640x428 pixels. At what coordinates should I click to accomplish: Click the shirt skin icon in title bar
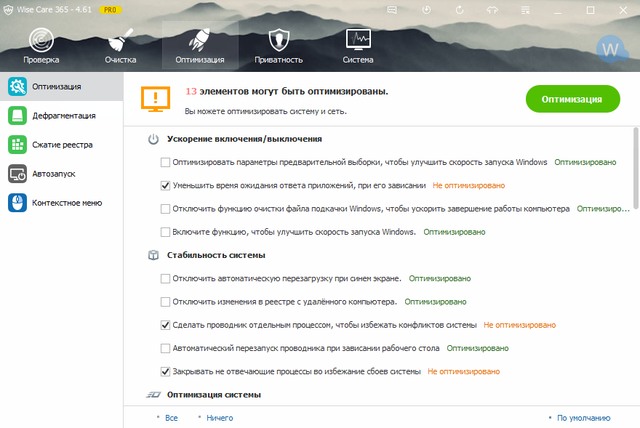pos(492,10)
